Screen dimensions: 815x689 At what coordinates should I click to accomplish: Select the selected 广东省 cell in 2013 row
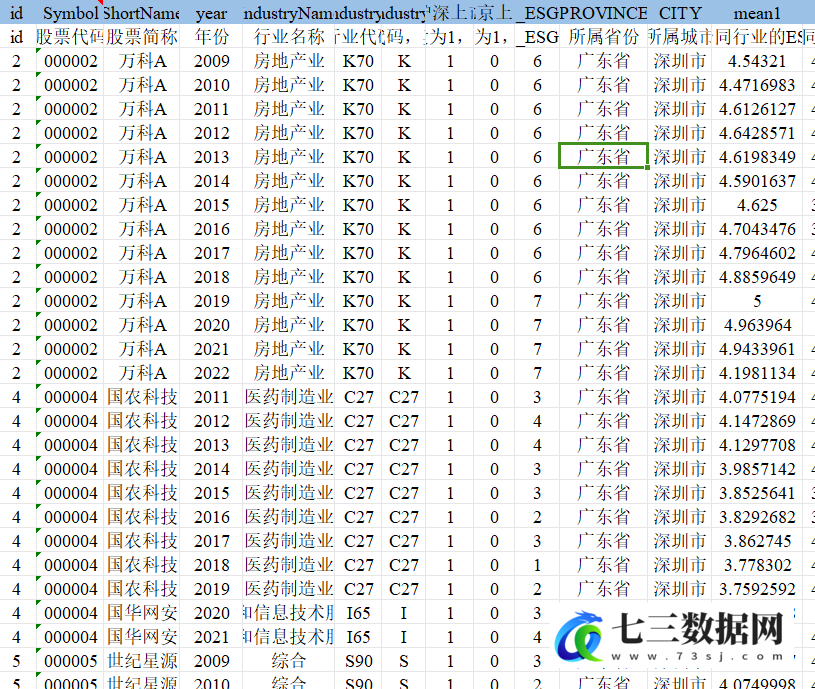603,156
